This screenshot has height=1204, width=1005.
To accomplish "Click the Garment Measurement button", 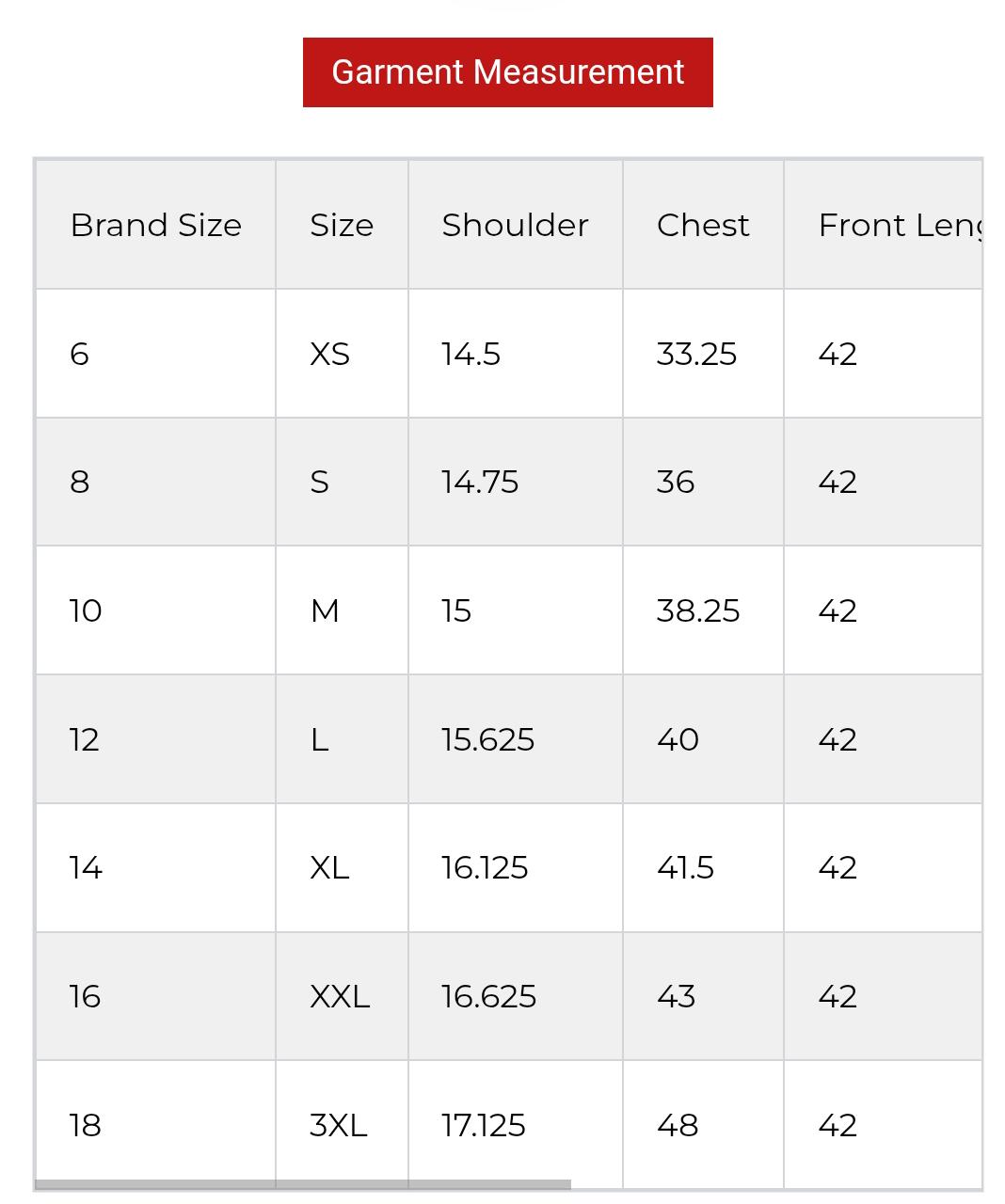I will point(507,72).
